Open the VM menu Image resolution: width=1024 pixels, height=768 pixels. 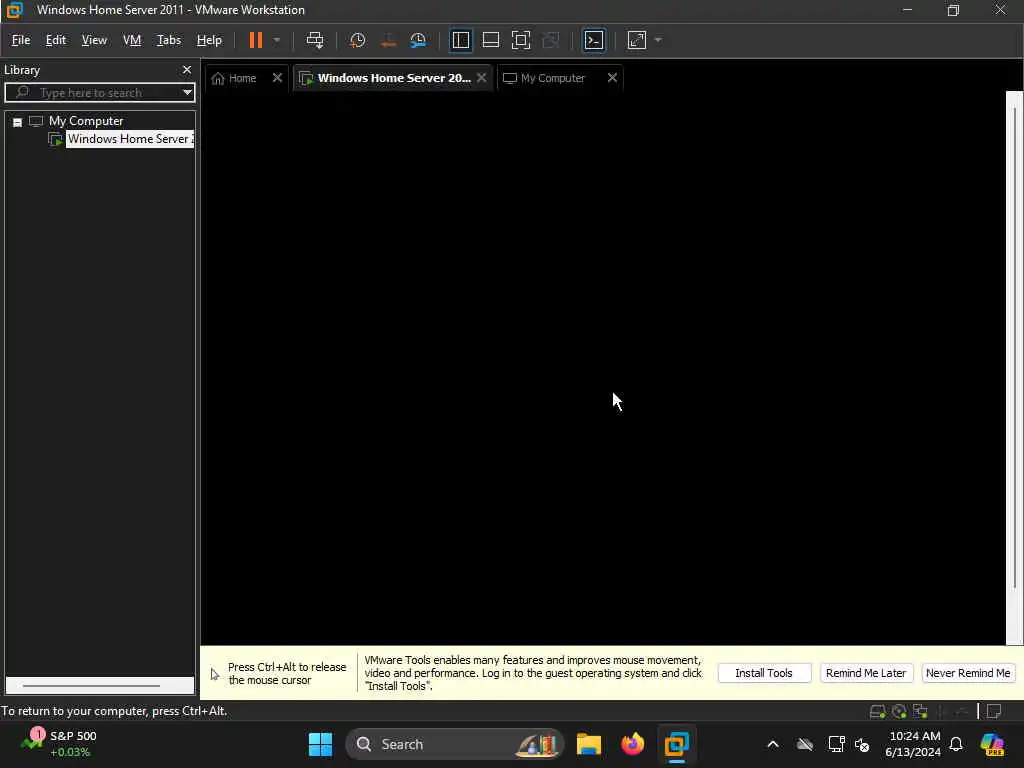(132, 40)
